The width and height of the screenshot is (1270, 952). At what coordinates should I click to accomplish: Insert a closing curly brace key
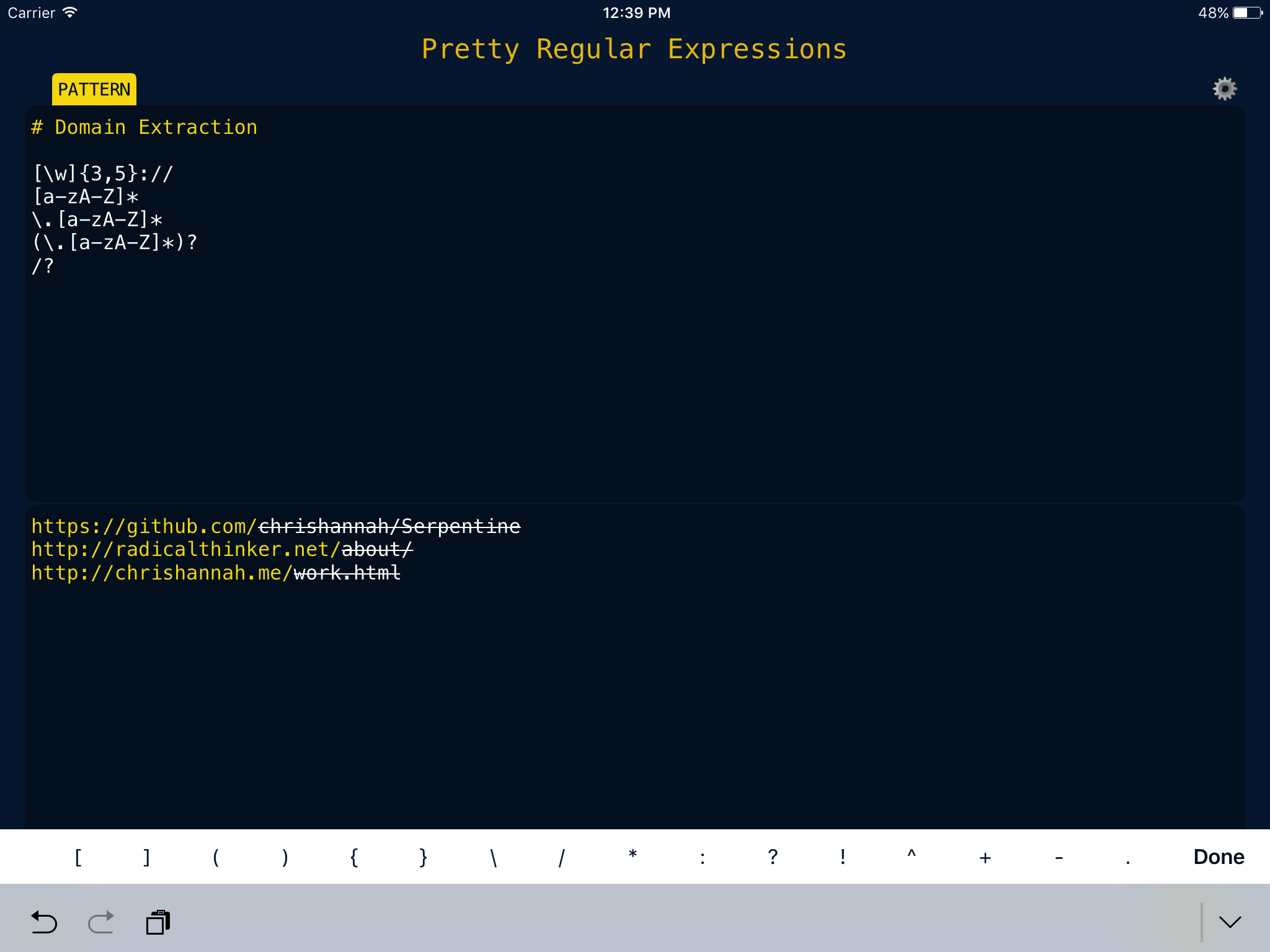pyautogui.click(x=422, y=857)
